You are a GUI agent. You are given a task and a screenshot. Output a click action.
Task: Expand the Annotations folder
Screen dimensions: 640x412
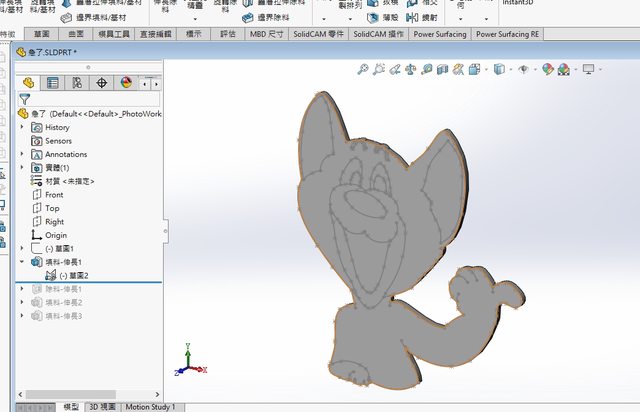22,154
